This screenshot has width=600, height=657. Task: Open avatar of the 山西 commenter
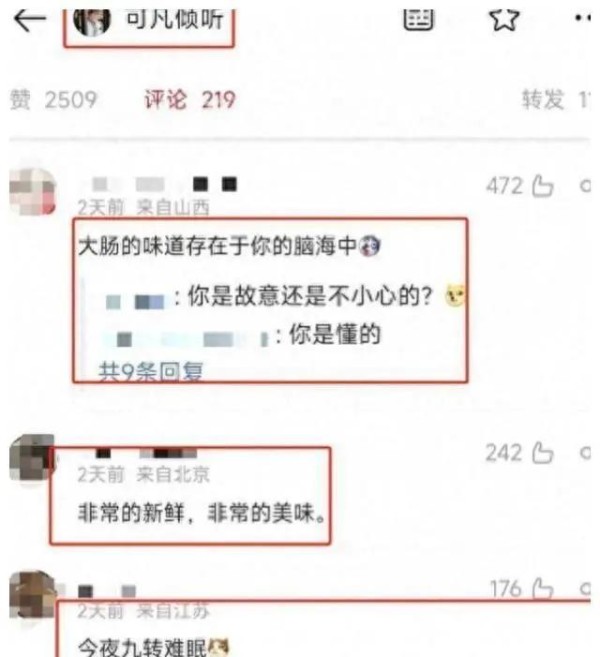pyautogui.click(x=33, y=191)
